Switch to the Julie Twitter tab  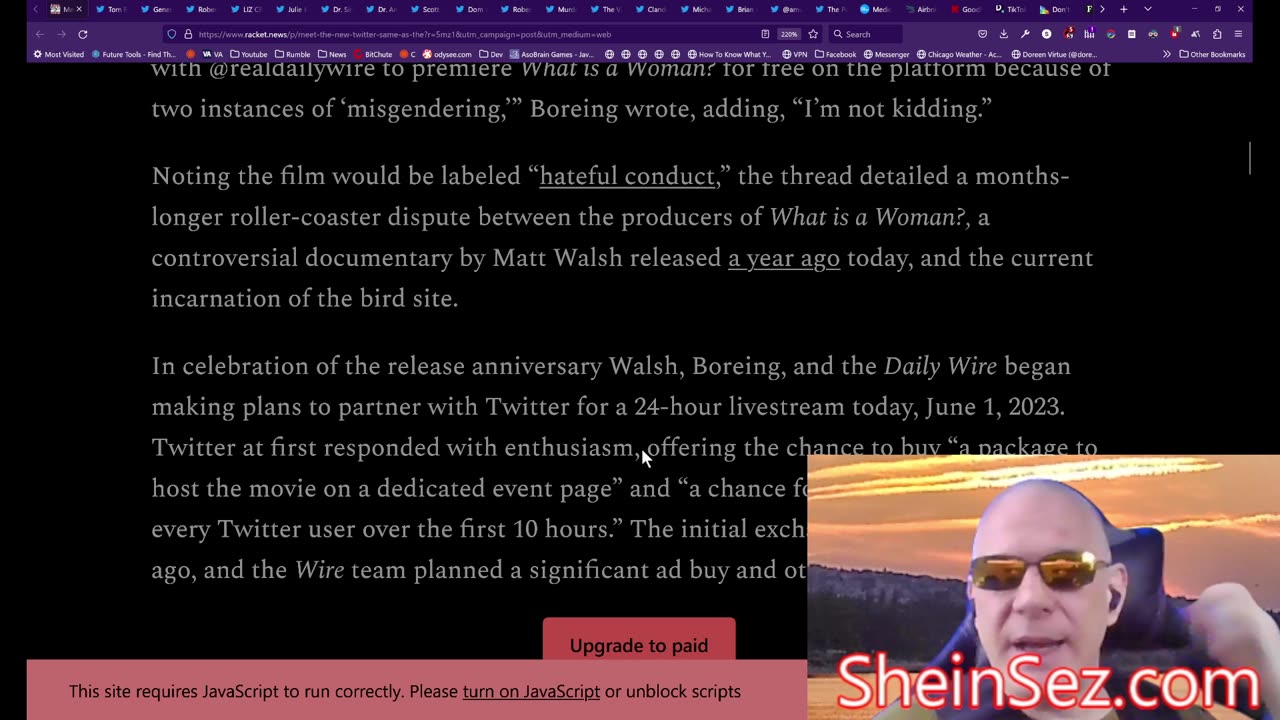coord(292,9)
